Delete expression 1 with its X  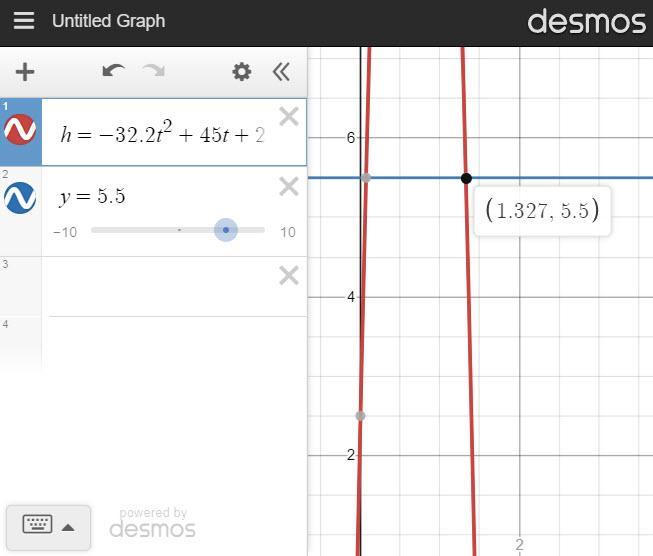[289, 116]
